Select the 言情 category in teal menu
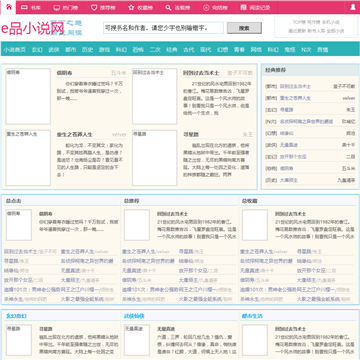360x360 pixels. (322, 50)
